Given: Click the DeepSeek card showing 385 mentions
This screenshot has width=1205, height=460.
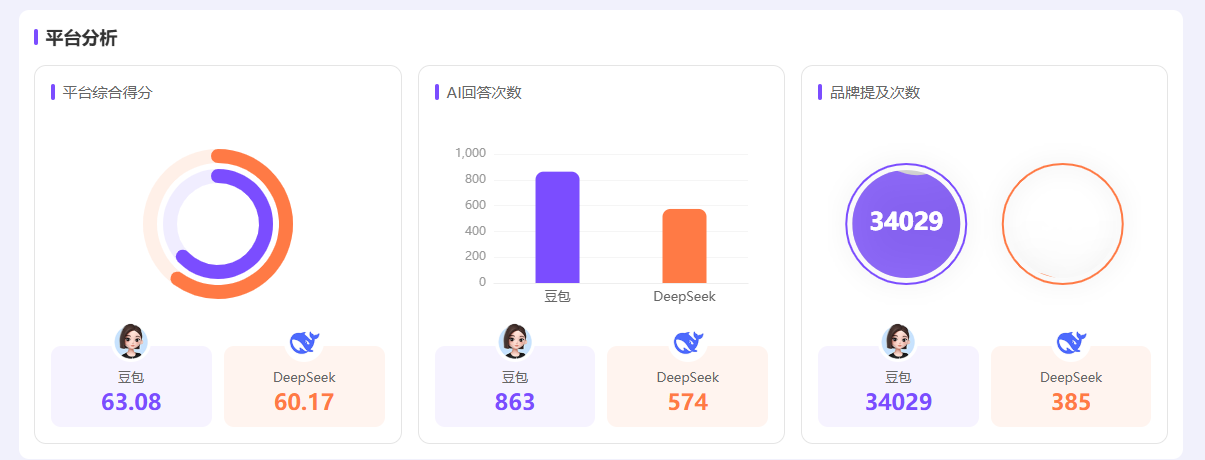Looking at the screenshot, I should click(1071, 386).
